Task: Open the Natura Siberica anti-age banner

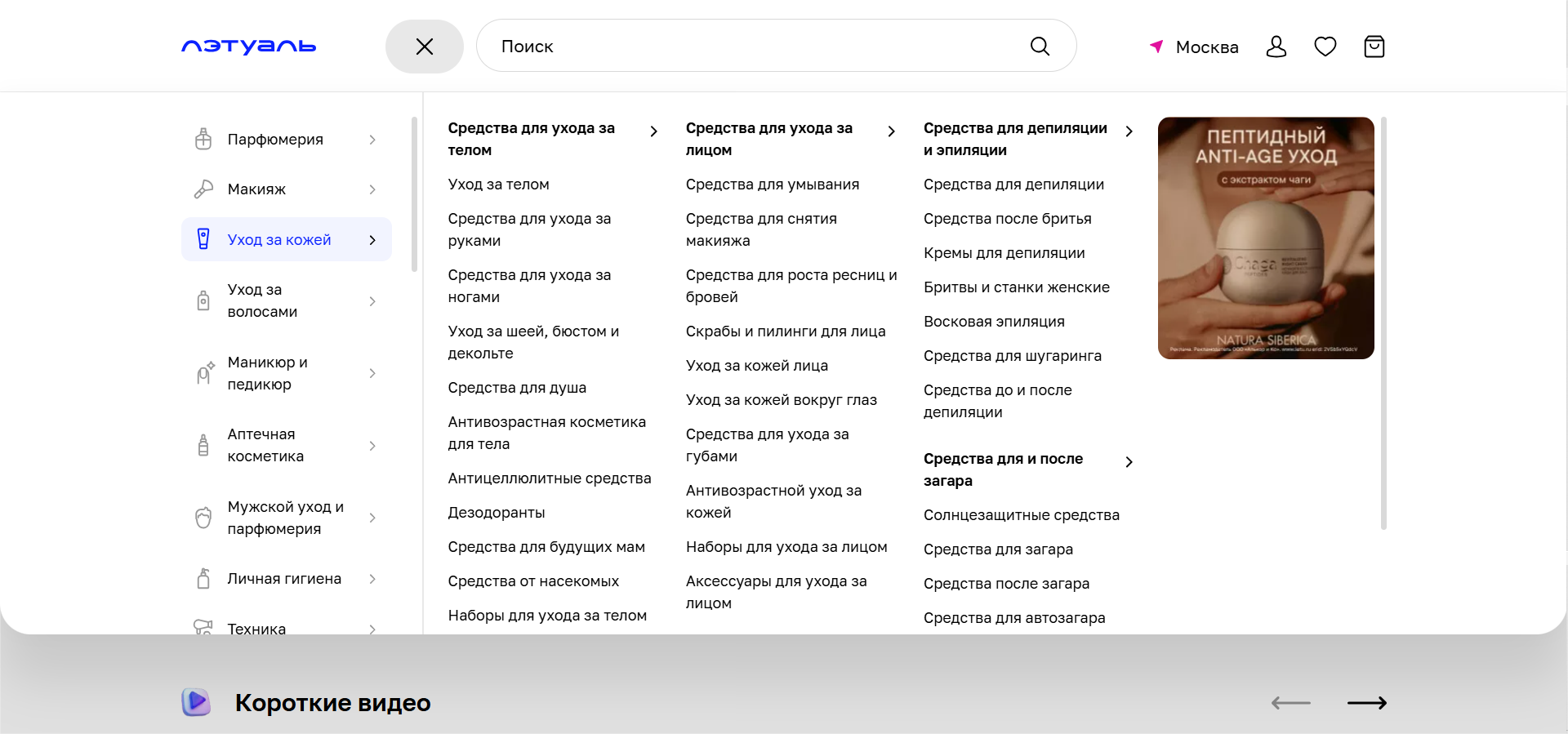Action: pos(1266,238)
